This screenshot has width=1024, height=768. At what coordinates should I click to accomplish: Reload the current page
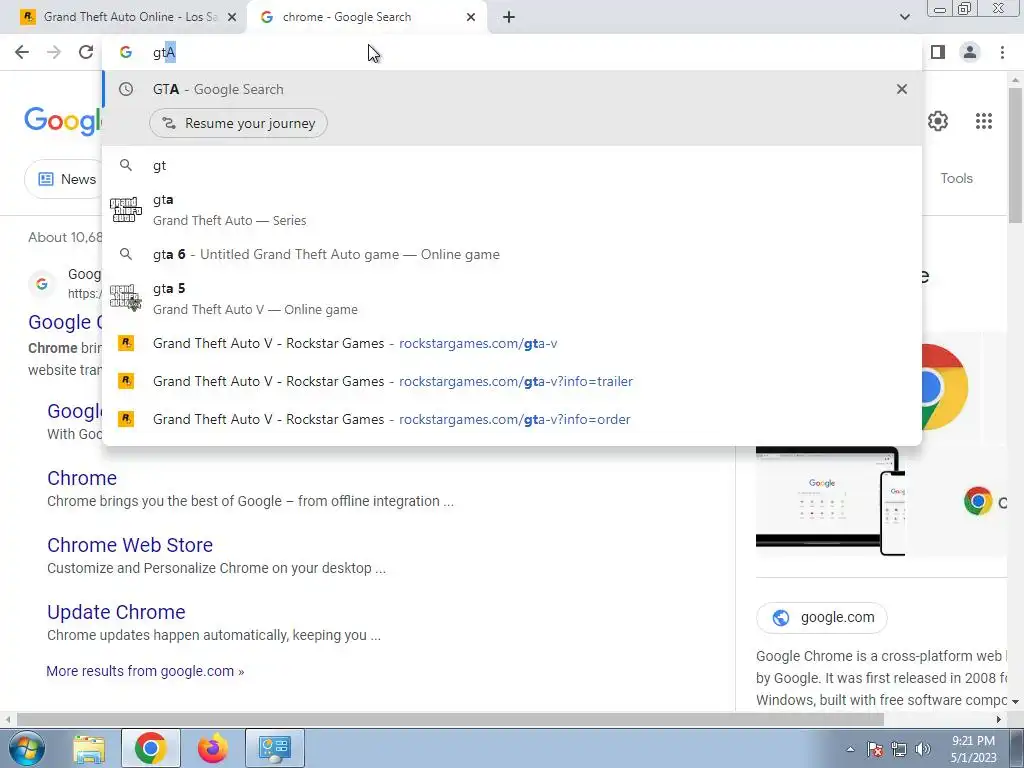(x=86, y=52)
